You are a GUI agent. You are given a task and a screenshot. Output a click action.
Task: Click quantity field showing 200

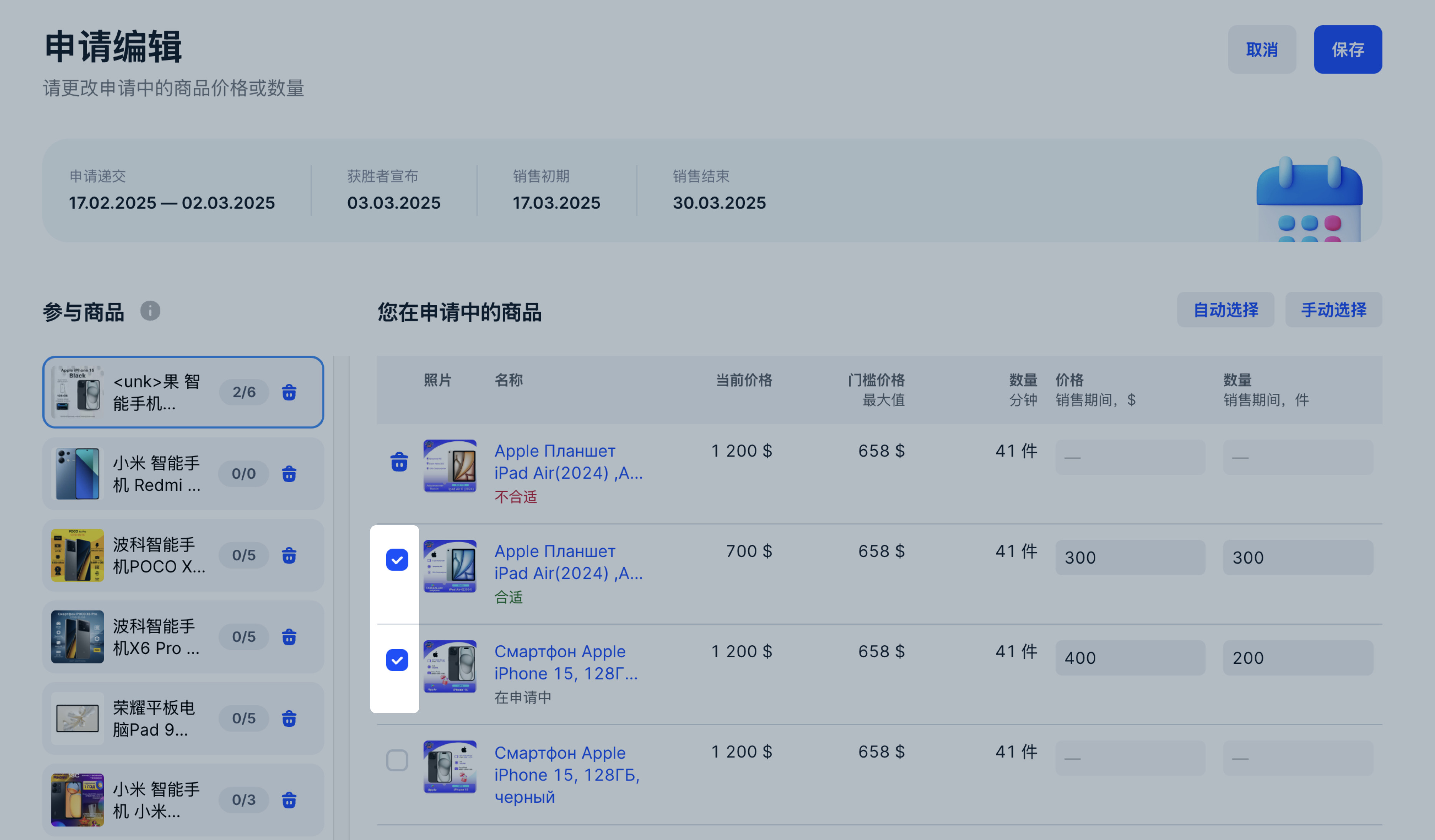(1297, 658)
